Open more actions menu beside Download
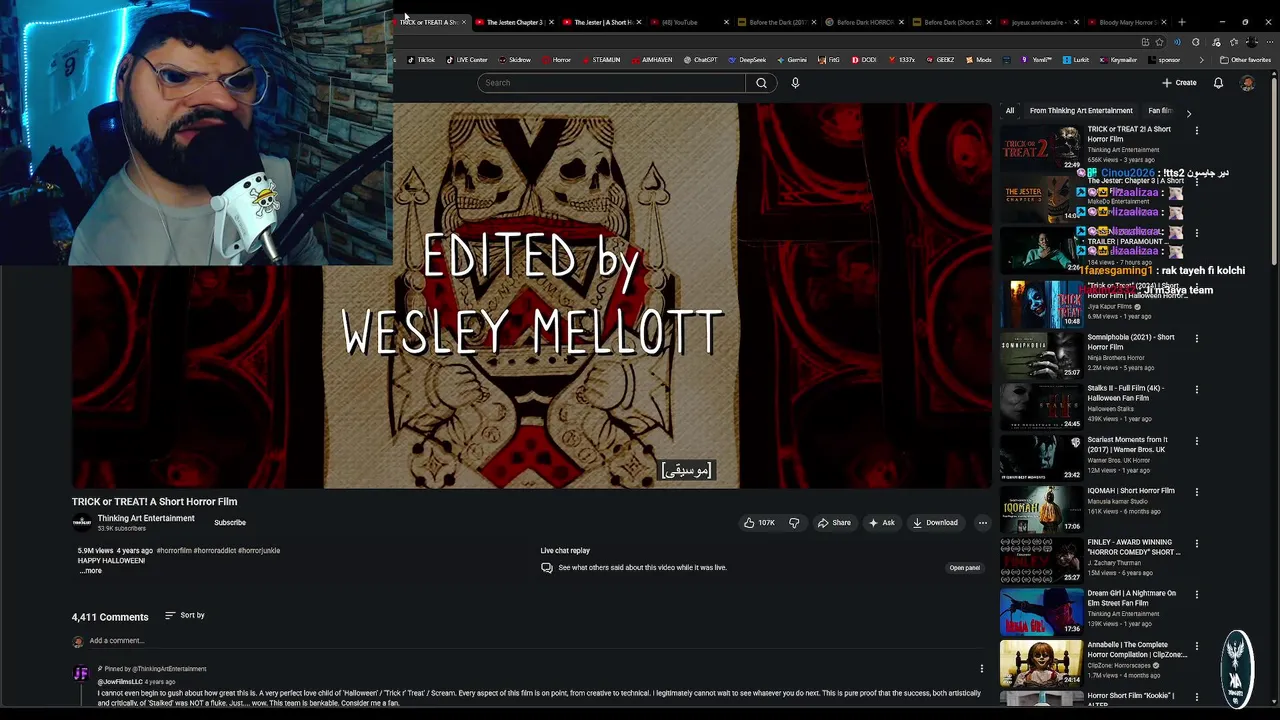Screen dimensions: 1280x720 pyautogui.click(x=982, y=522)
